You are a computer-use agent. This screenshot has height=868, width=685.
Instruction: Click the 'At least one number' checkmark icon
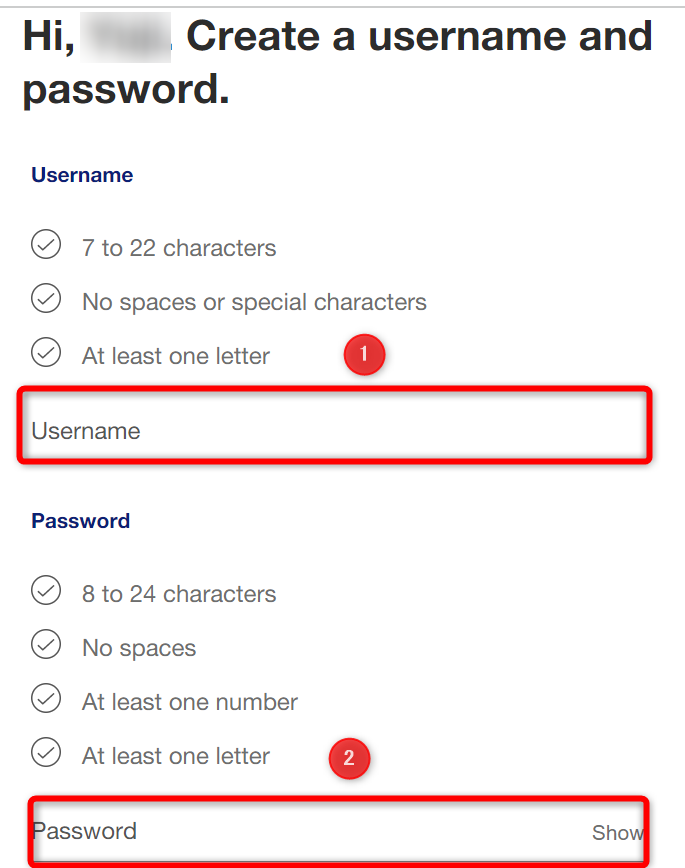[x=46, y=698]
